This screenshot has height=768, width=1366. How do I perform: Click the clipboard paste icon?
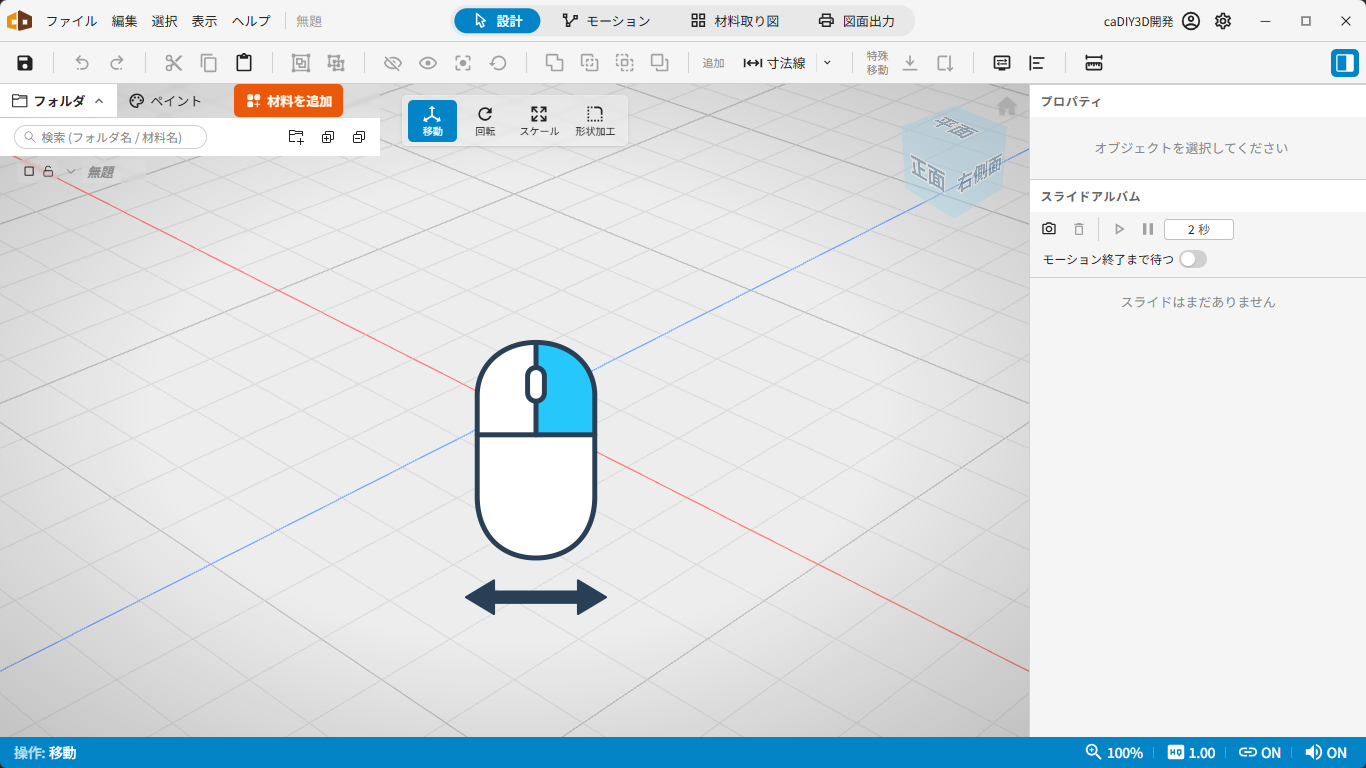click(x=244, y=63)
